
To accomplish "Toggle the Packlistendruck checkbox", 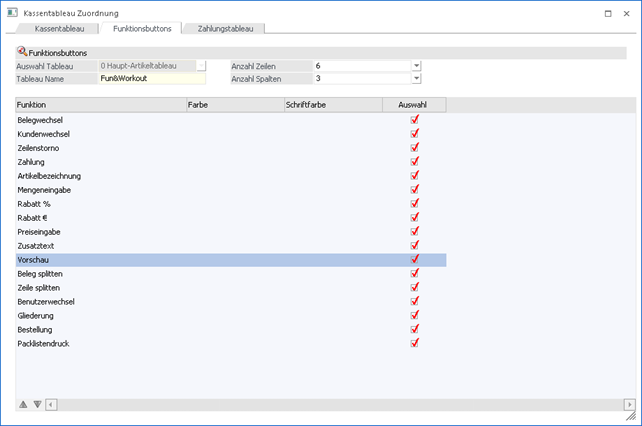I will [414, 343].
